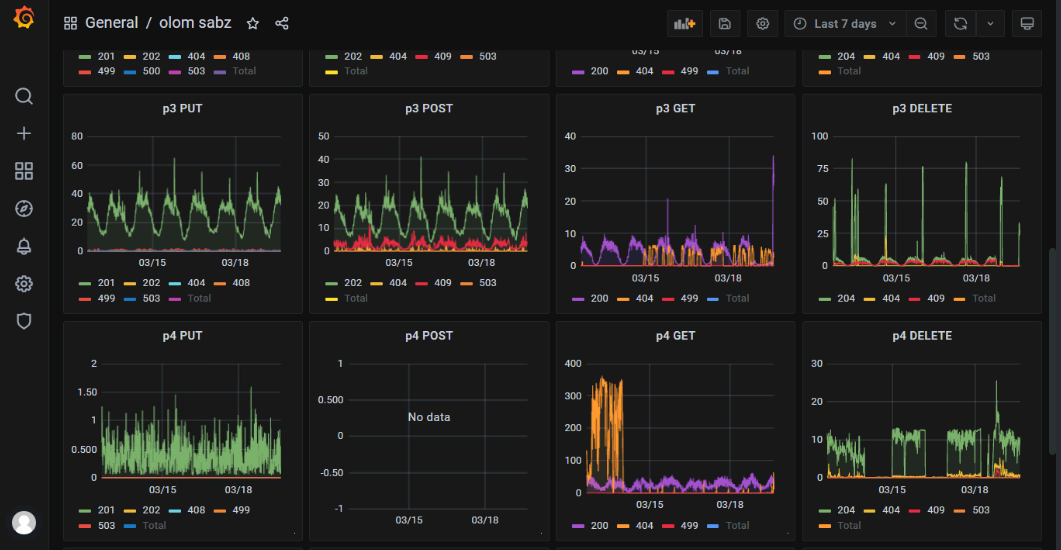Zoom out the time range
The width and height of the screenshot is (1061, 550).
tap(920, 23)
